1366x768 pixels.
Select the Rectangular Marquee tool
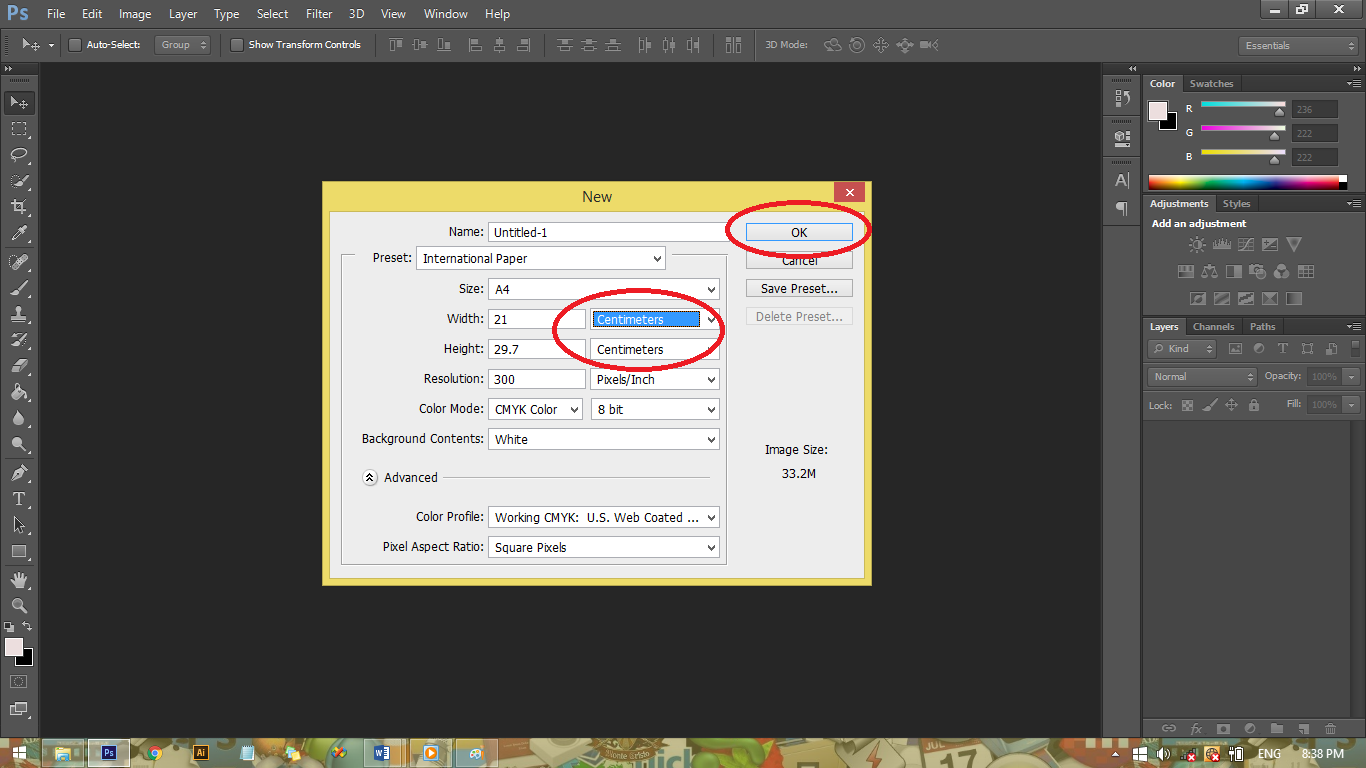coord(19,129)
